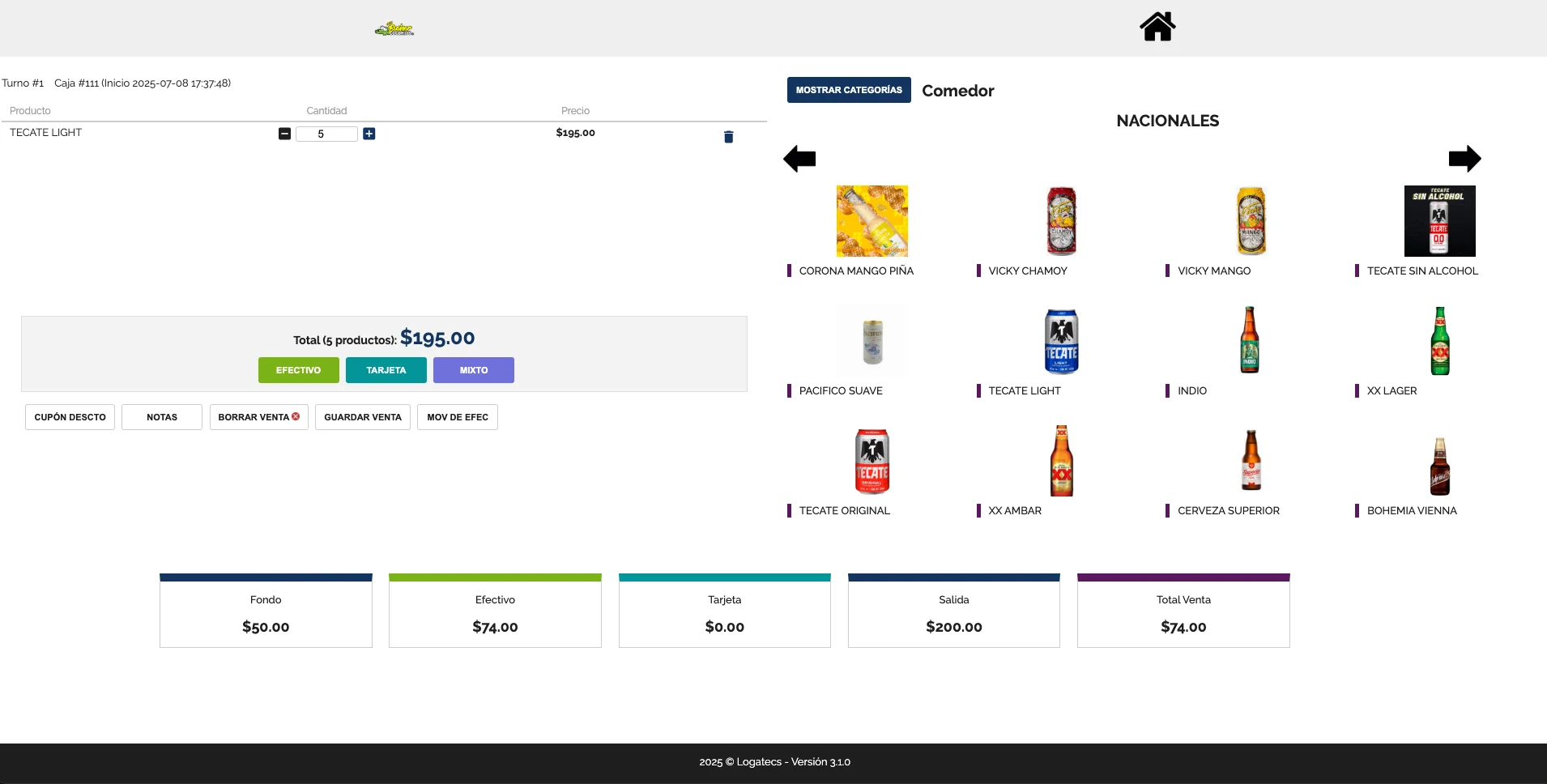
Task: Click the TECATE LIGHT quantity field
Action: click(326, 134)
